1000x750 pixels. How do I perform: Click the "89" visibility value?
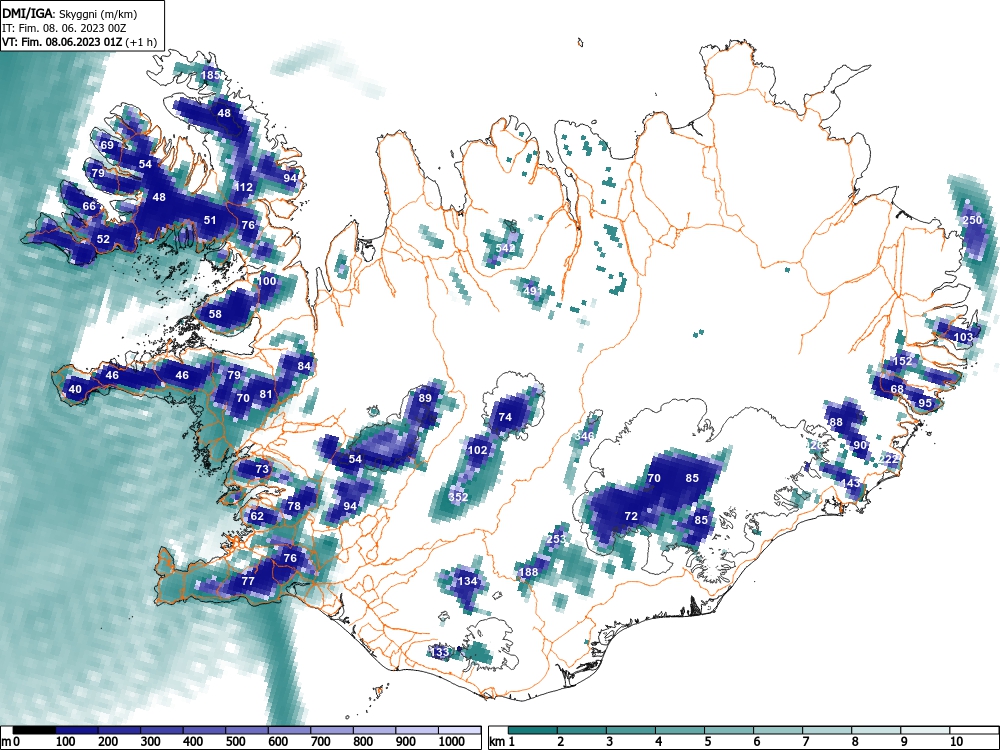tap(425, 398)
